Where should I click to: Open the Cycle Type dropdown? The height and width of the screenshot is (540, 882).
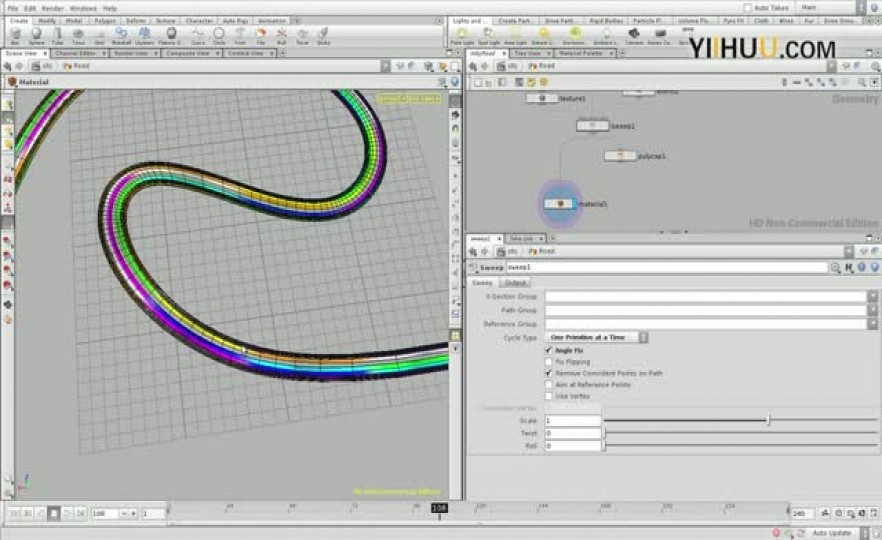pyautogui.click(x=597, y=337)
